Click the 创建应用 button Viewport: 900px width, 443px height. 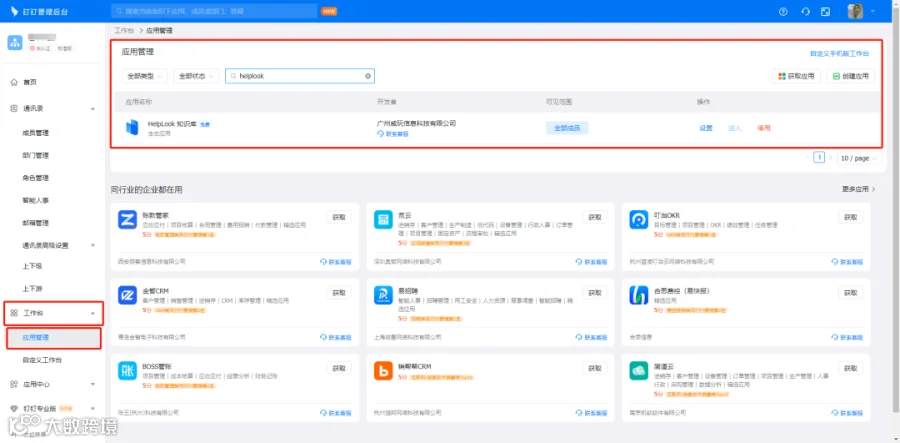pyautogui.click(x=851, y=76)
